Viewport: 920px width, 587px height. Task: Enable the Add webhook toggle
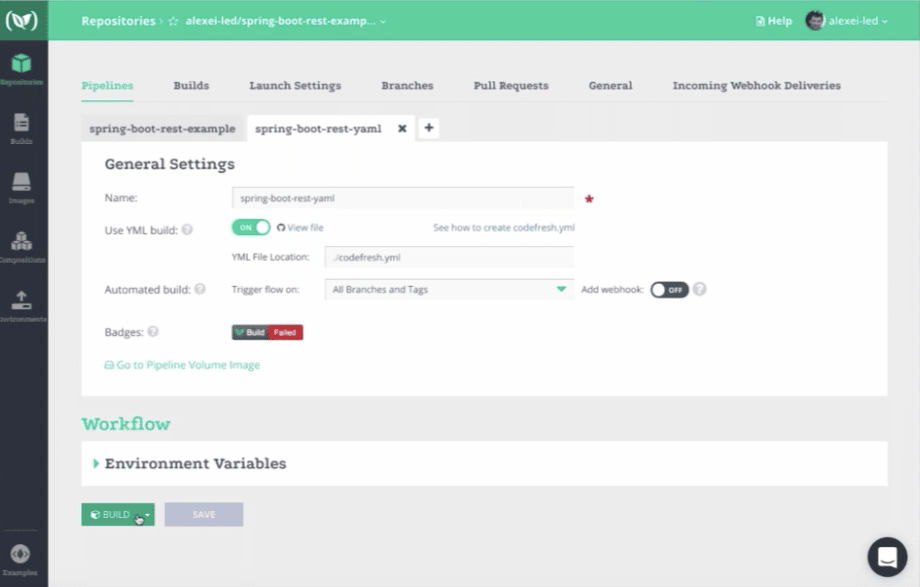tap(669, 290)
